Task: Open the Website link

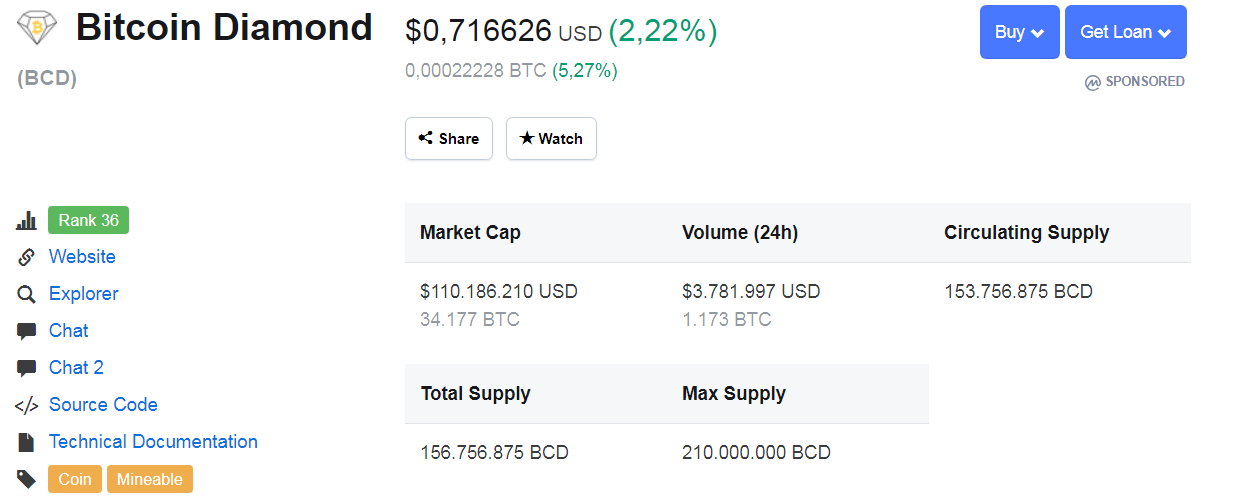Action: 82,257
